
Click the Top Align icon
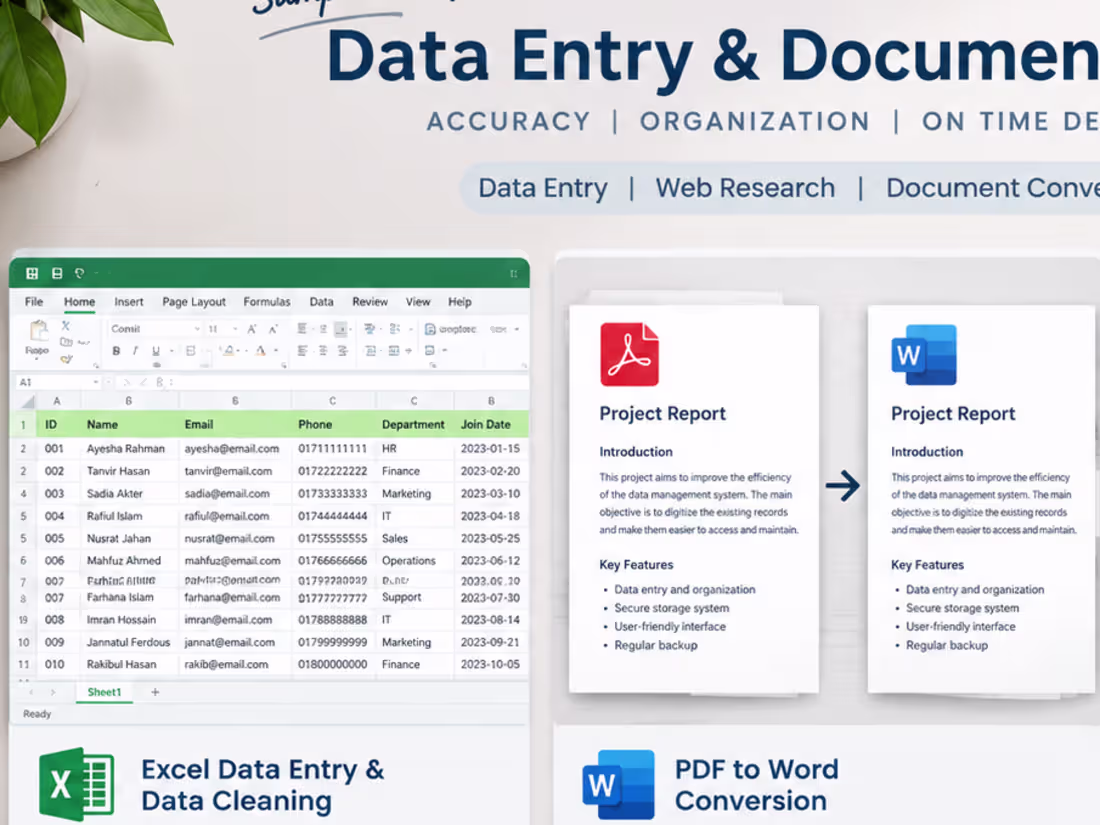coord(302,328)
